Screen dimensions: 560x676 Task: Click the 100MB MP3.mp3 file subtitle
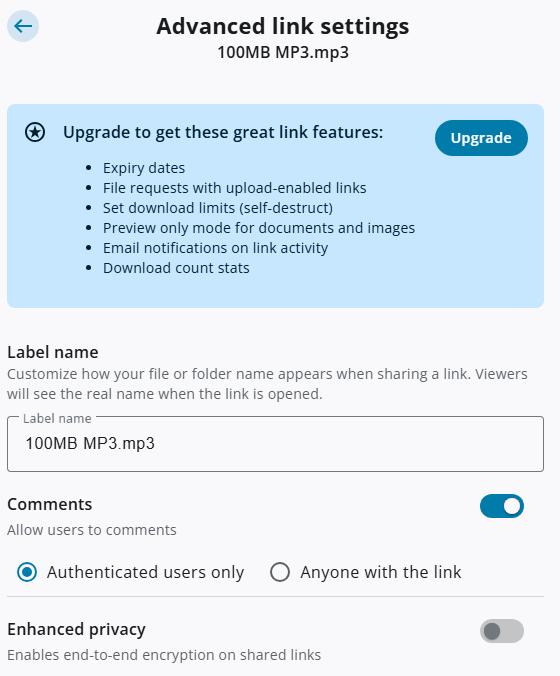[283, 53]
